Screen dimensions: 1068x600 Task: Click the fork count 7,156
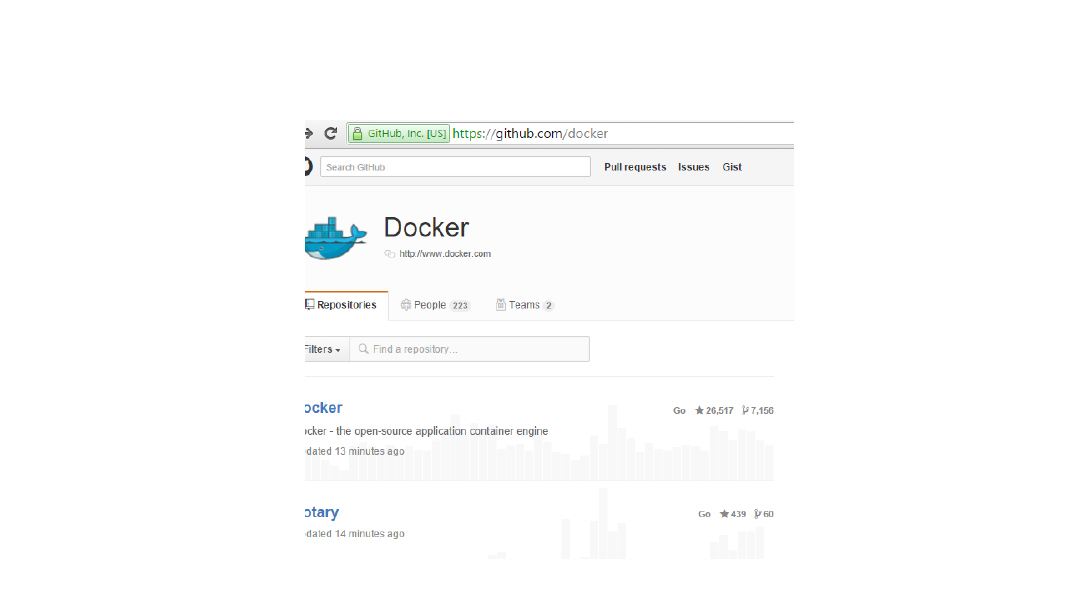point(757,411)
